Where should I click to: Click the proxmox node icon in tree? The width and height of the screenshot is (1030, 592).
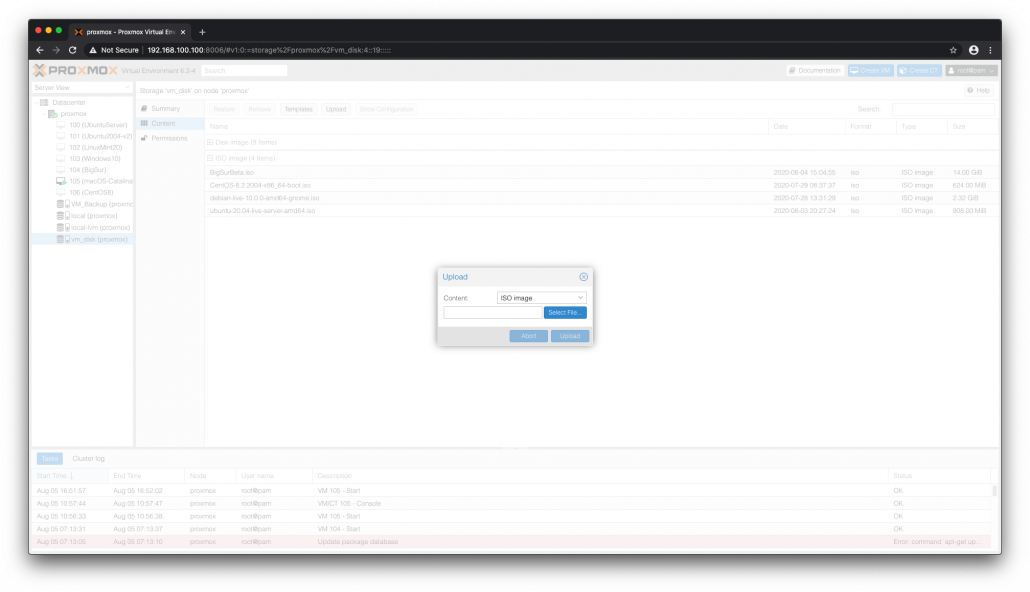[52, 114]
